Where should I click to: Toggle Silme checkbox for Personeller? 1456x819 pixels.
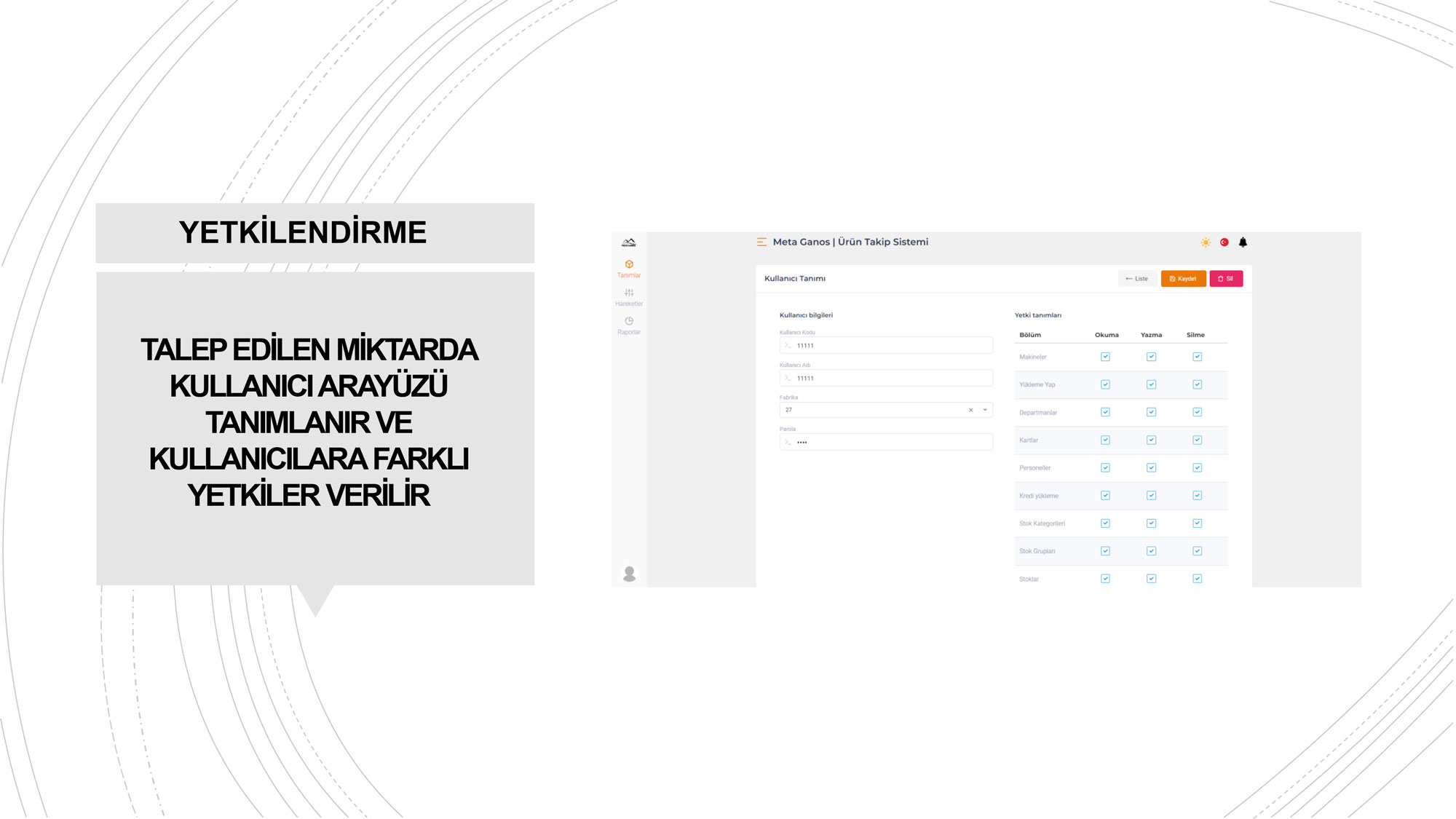(1198, 467)
